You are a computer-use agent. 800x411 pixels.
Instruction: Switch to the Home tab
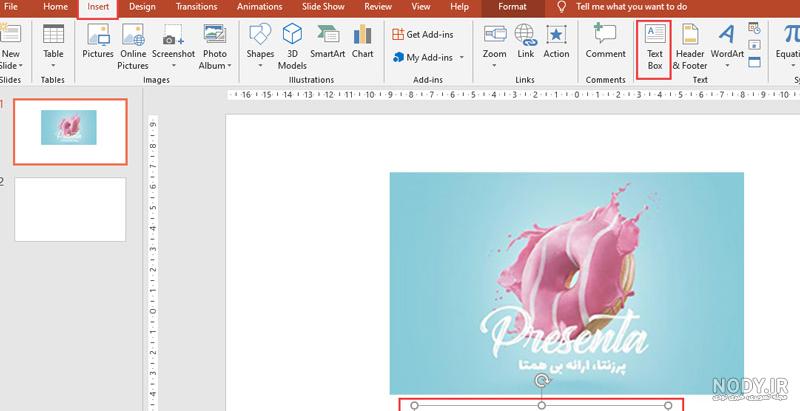click(x=55, y=7)
